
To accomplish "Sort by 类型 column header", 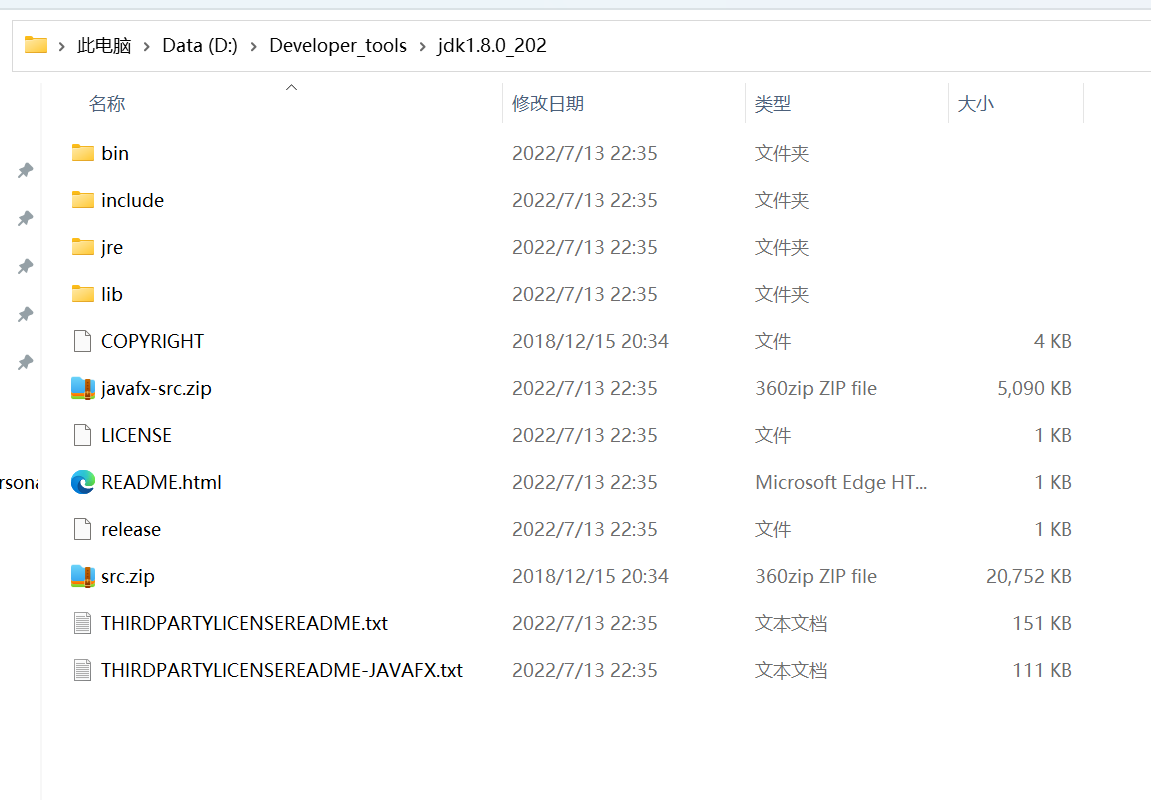I will [x=773, y=103].
